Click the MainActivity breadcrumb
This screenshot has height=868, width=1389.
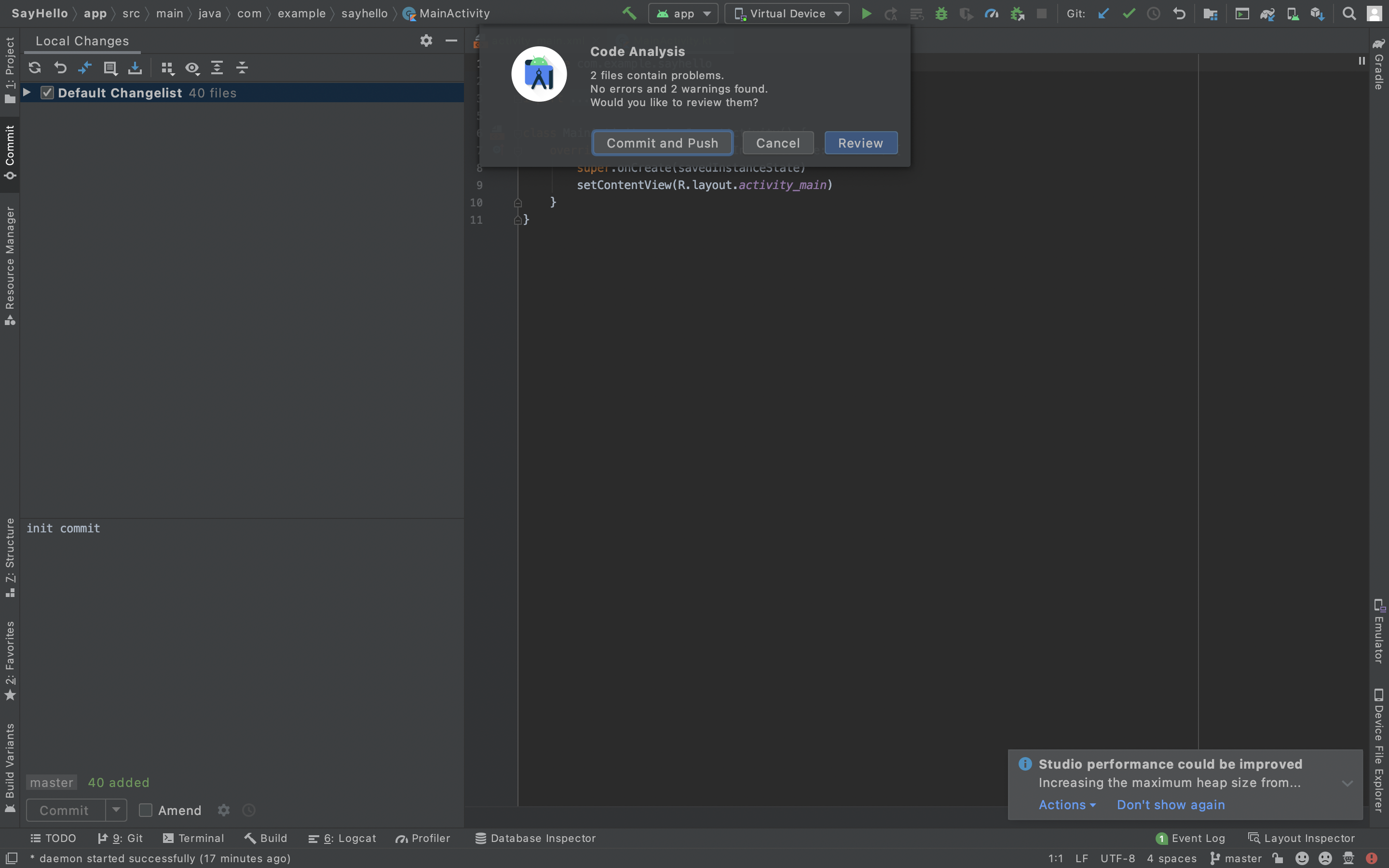point(447,13)
